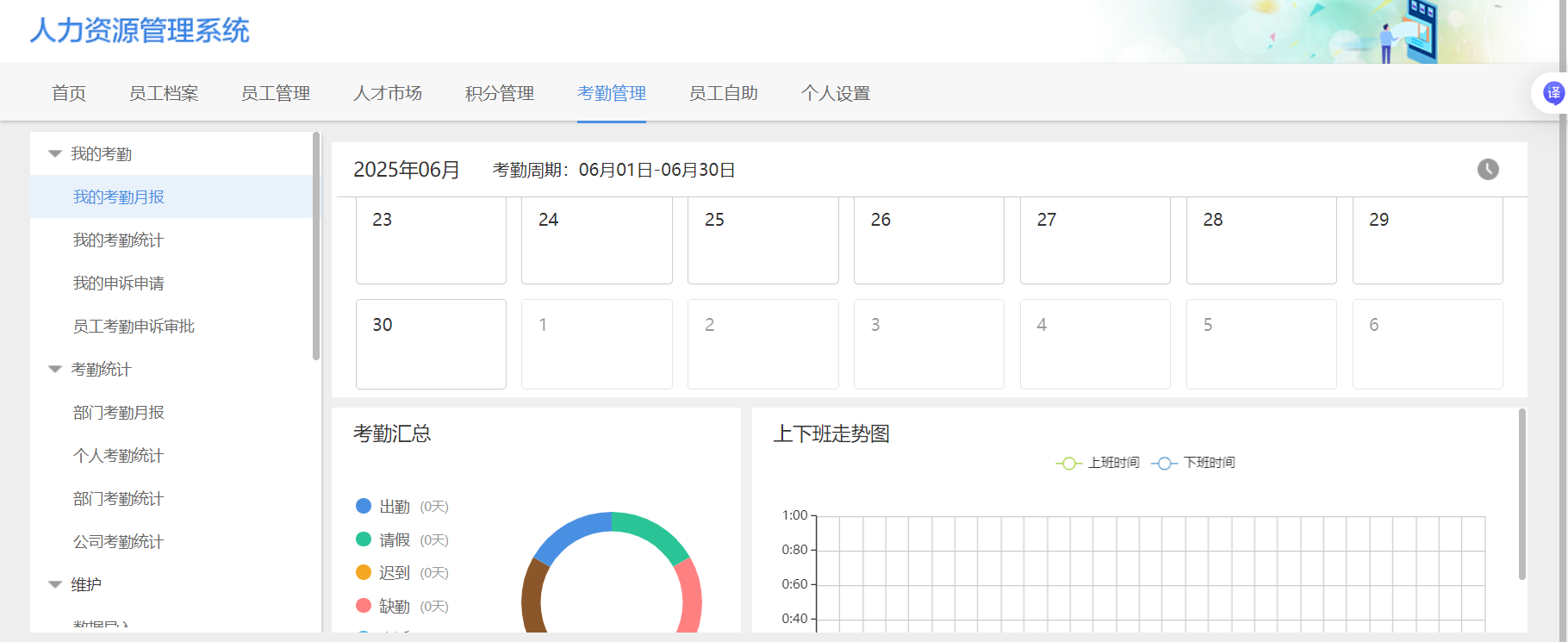Click the sidebar vertical scrollbar
The height and width of the screenshot is (642, 1568).
click(316, 246)
